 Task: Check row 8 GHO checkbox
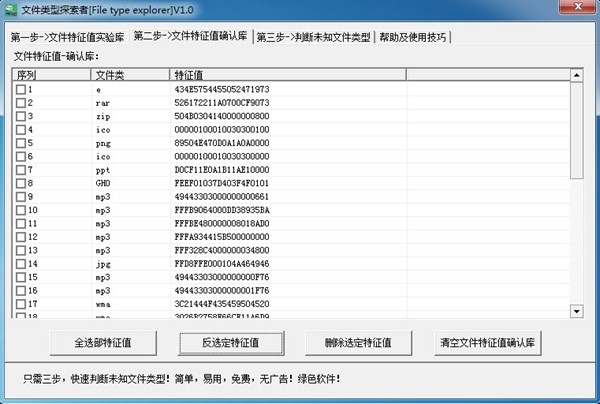(x=21, y=183)
